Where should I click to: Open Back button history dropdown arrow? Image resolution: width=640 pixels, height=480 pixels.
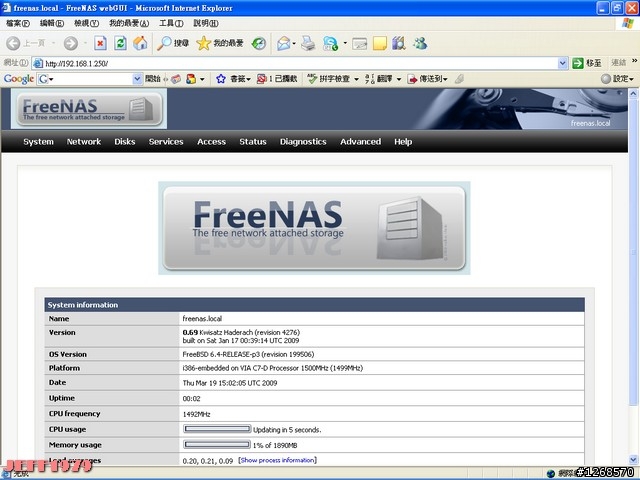click(x=53, y=43)
